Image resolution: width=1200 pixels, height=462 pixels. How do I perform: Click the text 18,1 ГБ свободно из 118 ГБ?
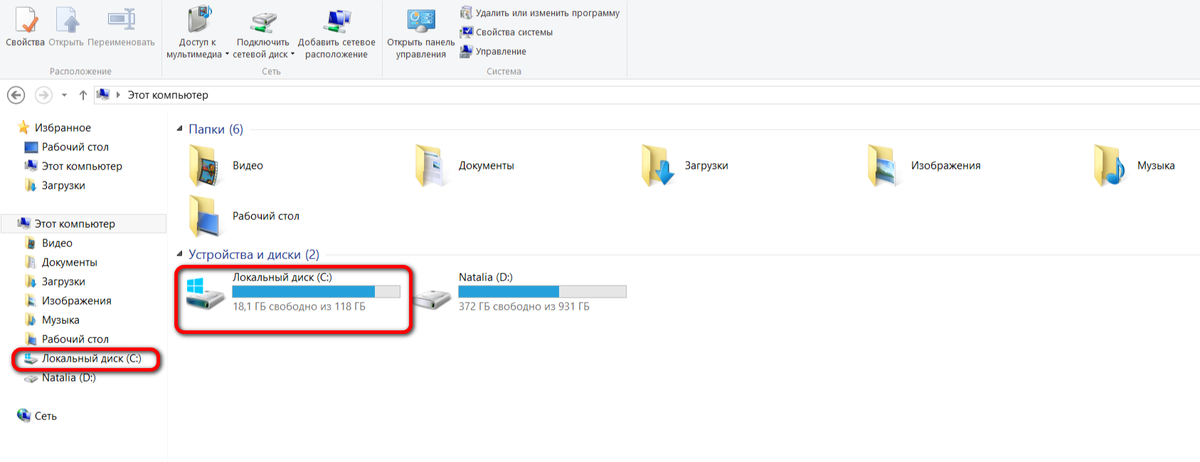[299, 307]
